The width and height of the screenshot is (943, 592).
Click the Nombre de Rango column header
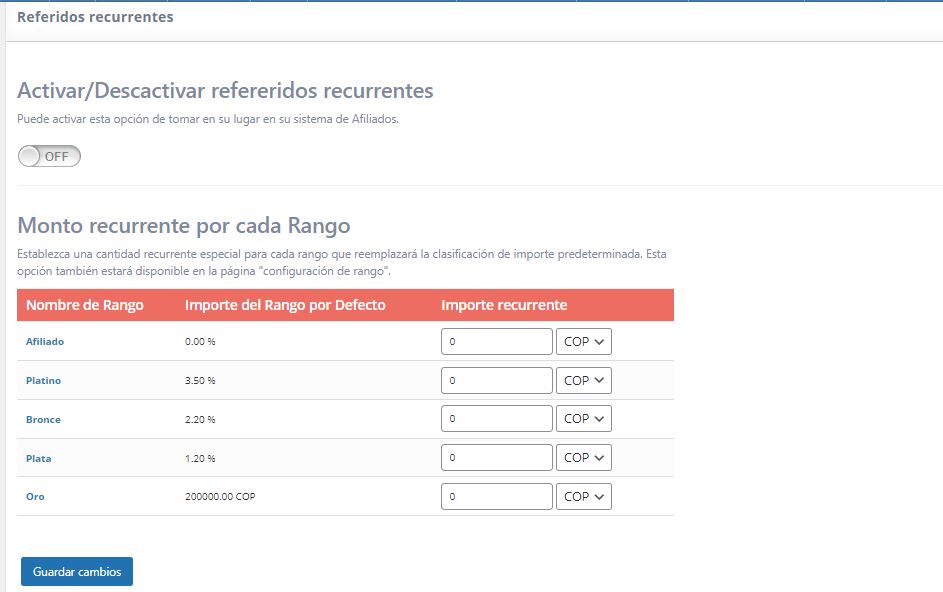pos(87,305)
